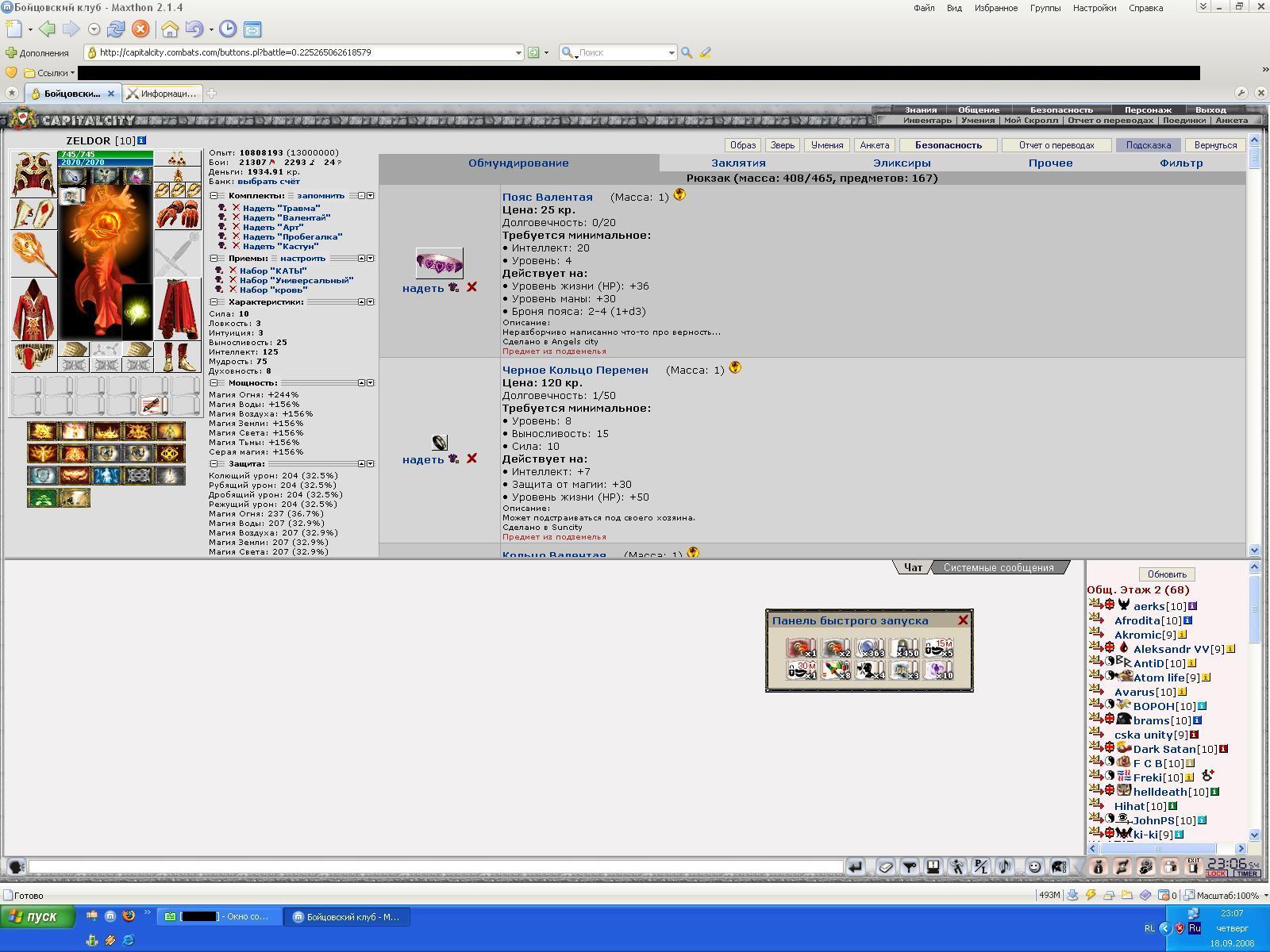Move Комплекты section down with arrow

pyautogui.click(x=371, y=195)
